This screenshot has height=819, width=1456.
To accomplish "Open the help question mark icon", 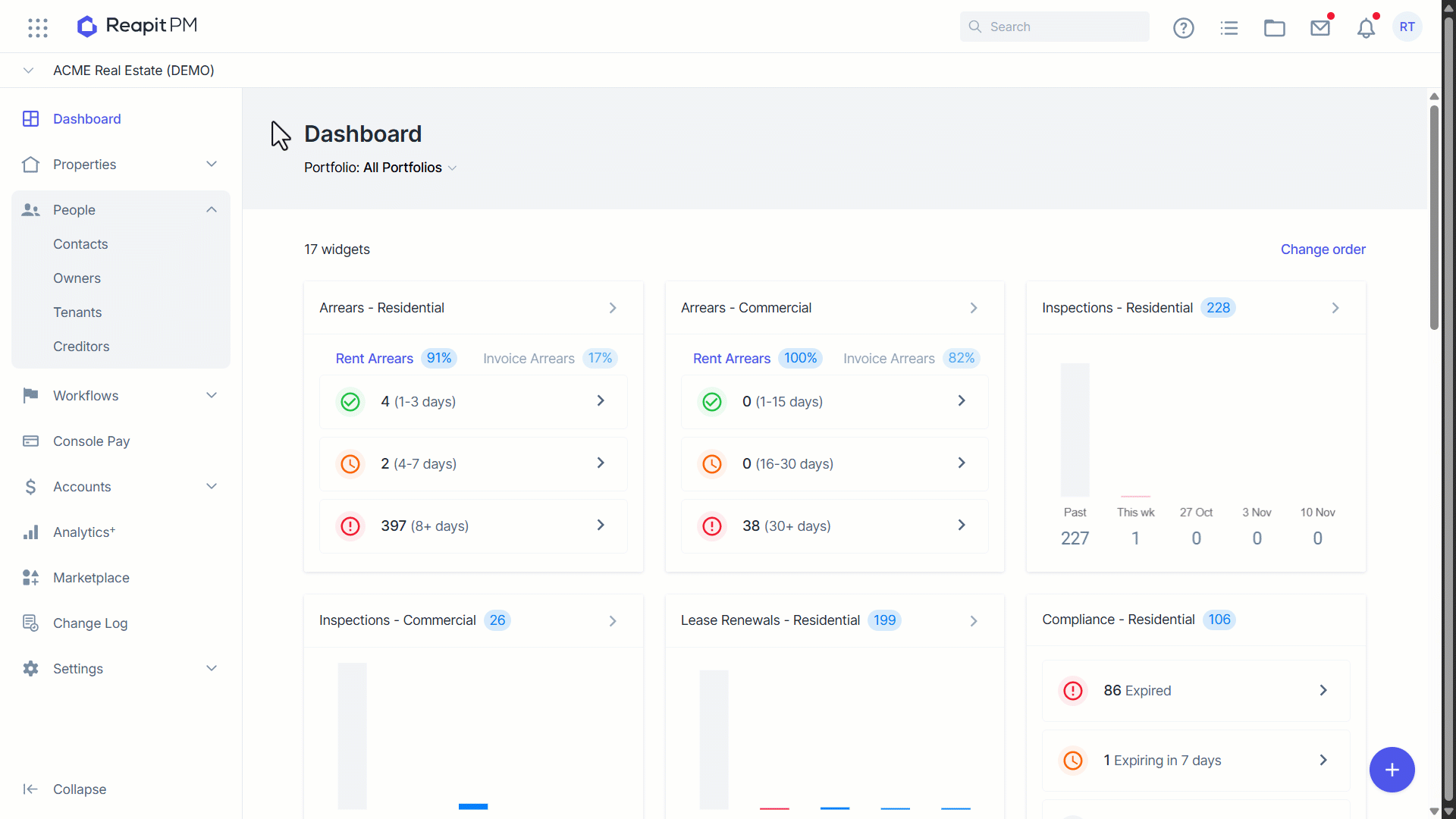I will click(1183, 28).
